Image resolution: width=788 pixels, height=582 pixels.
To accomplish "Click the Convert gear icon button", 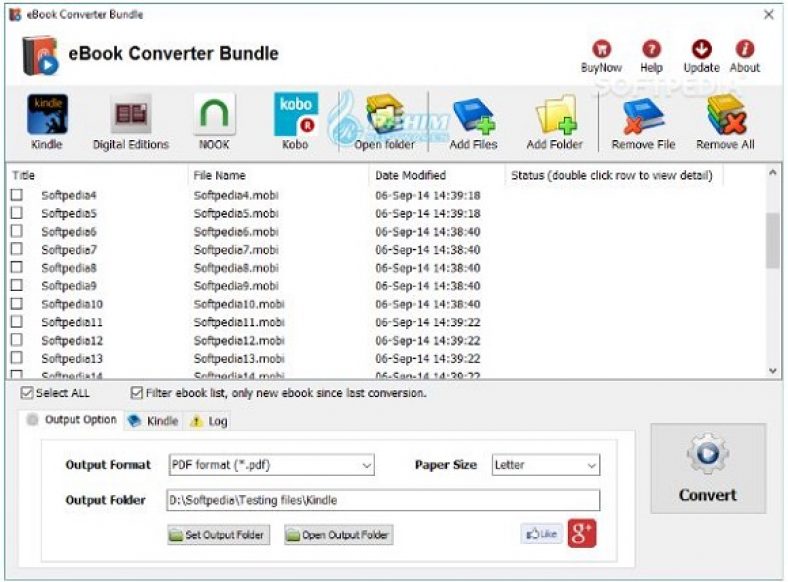I will click(708, 468).
